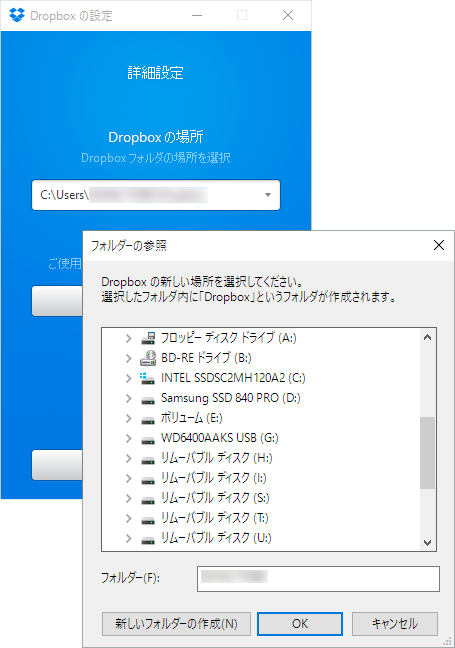Viewport: 455px width, 648px height.
Task: Click the WD6400AAKS USB (G:) drive icon
Action: tap(148, 440)
